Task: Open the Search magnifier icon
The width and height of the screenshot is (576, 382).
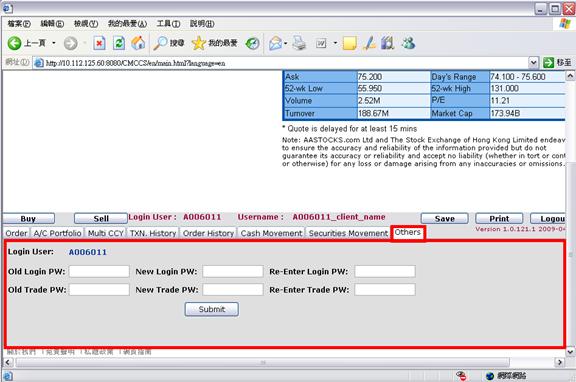Action: (160, 43)
